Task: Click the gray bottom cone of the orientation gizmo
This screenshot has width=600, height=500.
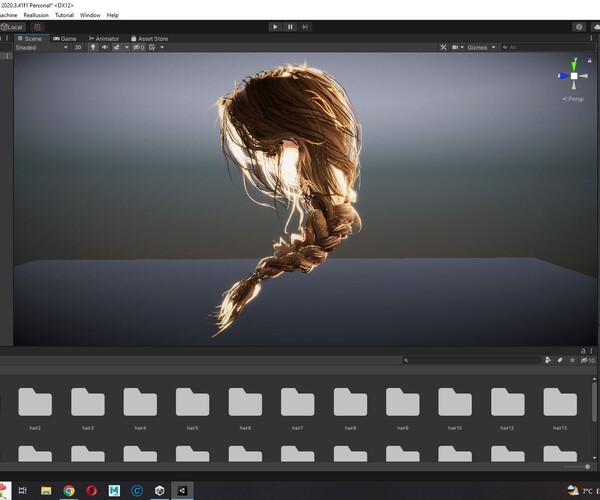Action: [x=574, y=85]
